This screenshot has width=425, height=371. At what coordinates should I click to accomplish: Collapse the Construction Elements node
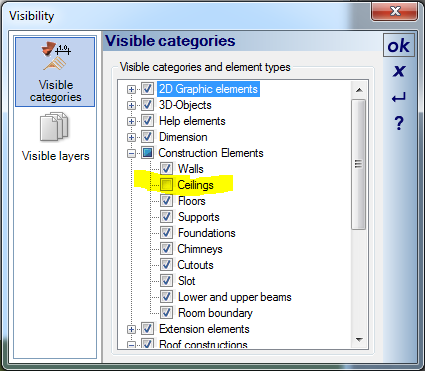click(131, 153)
